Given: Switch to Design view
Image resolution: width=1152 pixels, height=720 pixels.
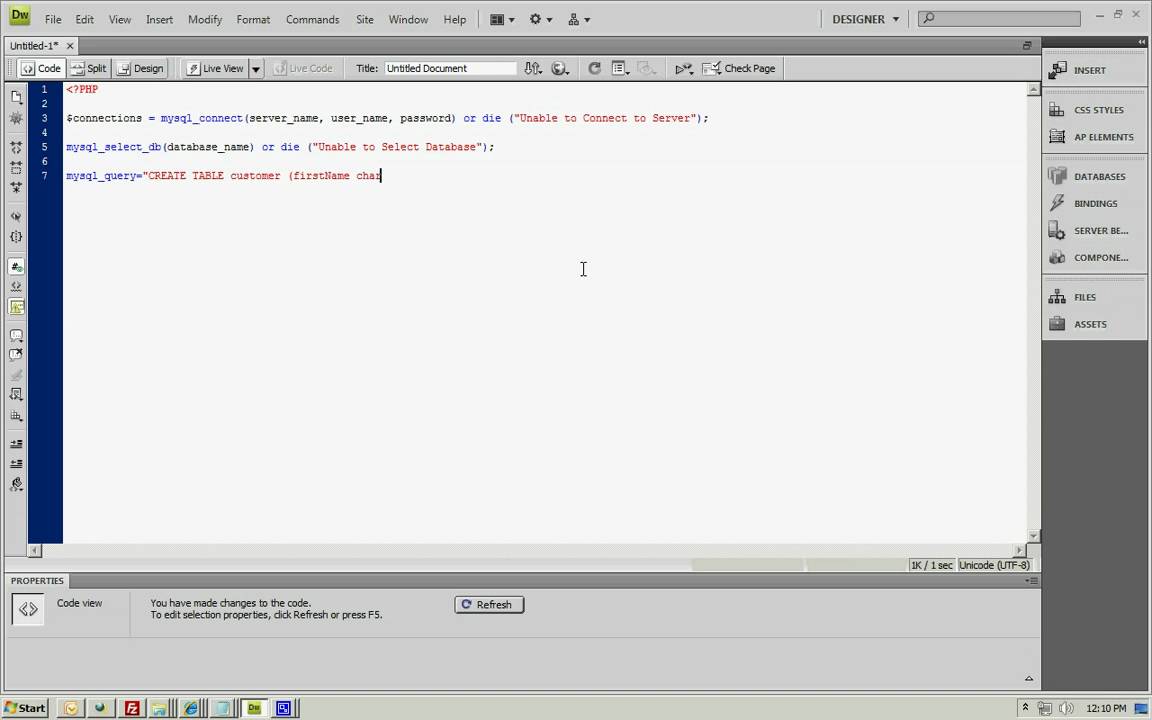Looking at the screenshot, I should click(x=140, y=68).
